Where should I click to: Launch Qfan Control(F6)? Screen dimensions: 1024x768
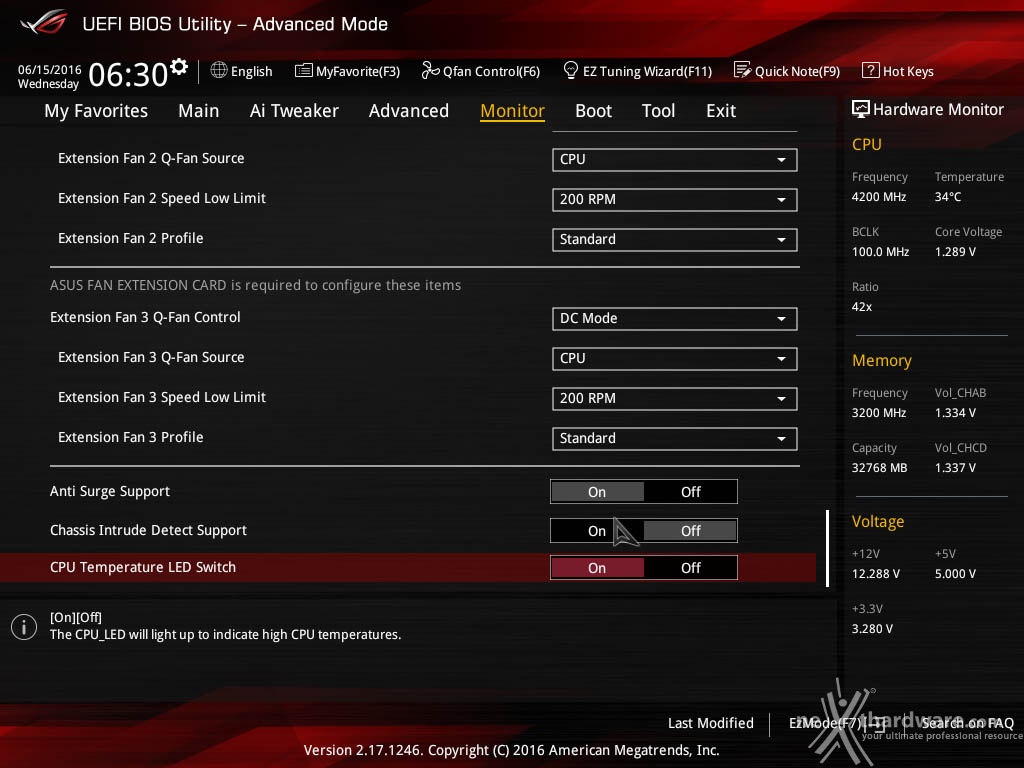[492, 71]
